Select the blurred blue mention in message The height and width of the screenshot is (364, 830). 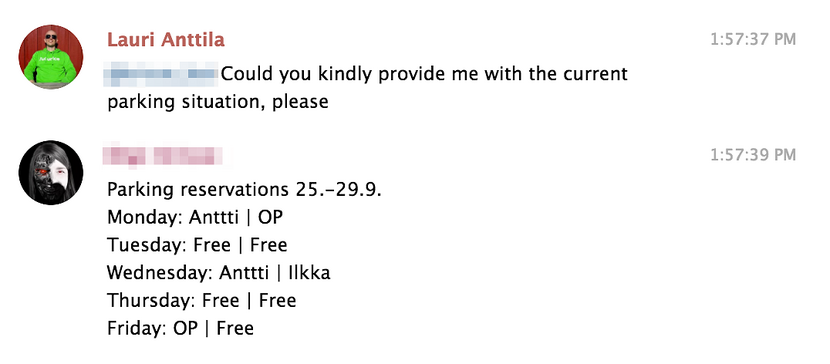pos(161,74)
